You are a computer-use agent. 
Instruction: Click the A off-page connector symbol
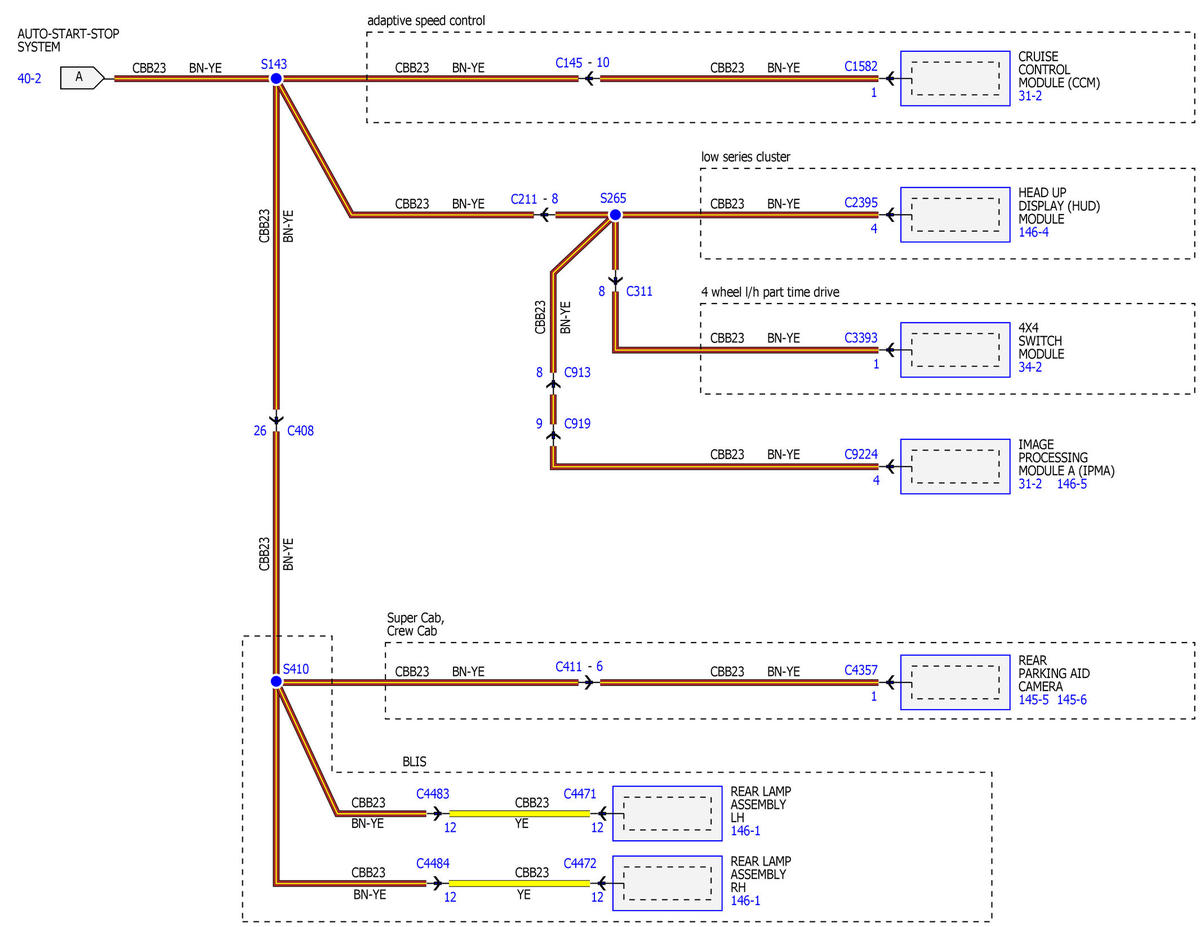point(82,77)
